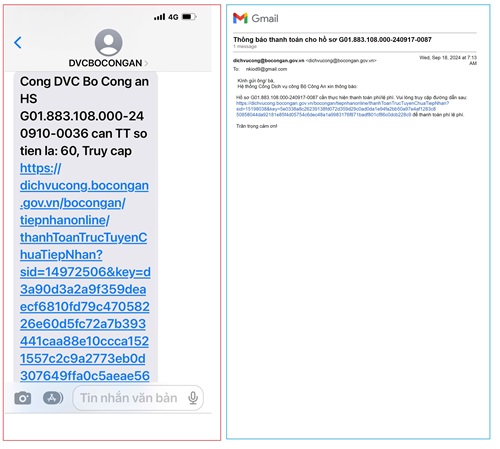The height and width of the screenshot is (449, 500).
Task: Tap the signal strength bars icon
Action: [x=159, y=17]
